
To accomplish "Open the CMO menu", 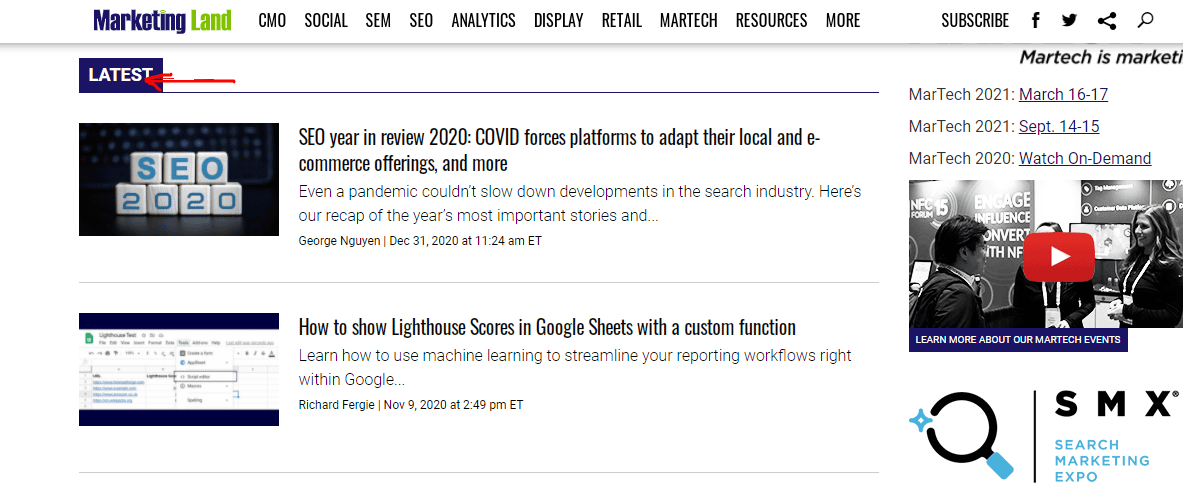I will coord(272,20).
